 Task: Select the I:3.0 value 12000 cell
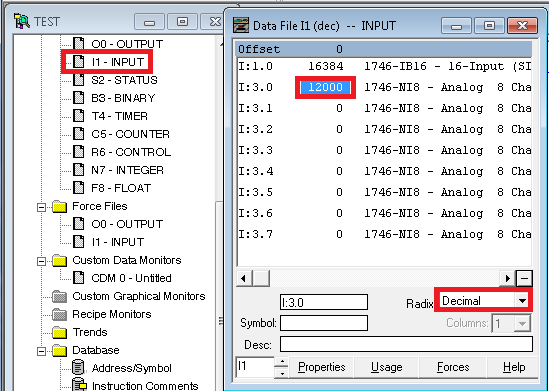(x=325, y=87)
